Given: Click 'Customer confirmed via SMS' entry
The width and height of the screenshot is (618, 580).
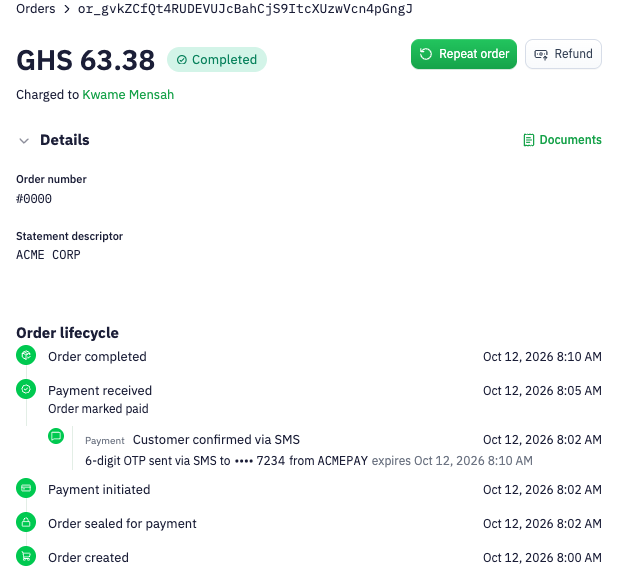Looking at the screenshot, I should [x=216, y=440].
